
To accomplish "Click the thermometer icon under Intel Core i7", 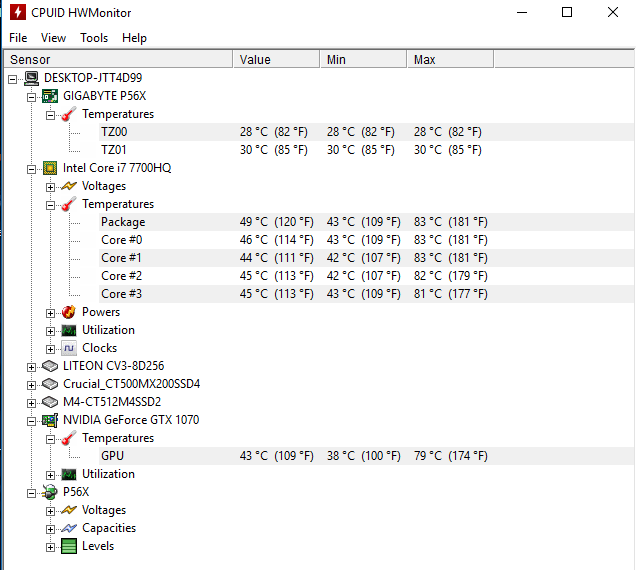I will pyautogui.click(x=69, y=204).
